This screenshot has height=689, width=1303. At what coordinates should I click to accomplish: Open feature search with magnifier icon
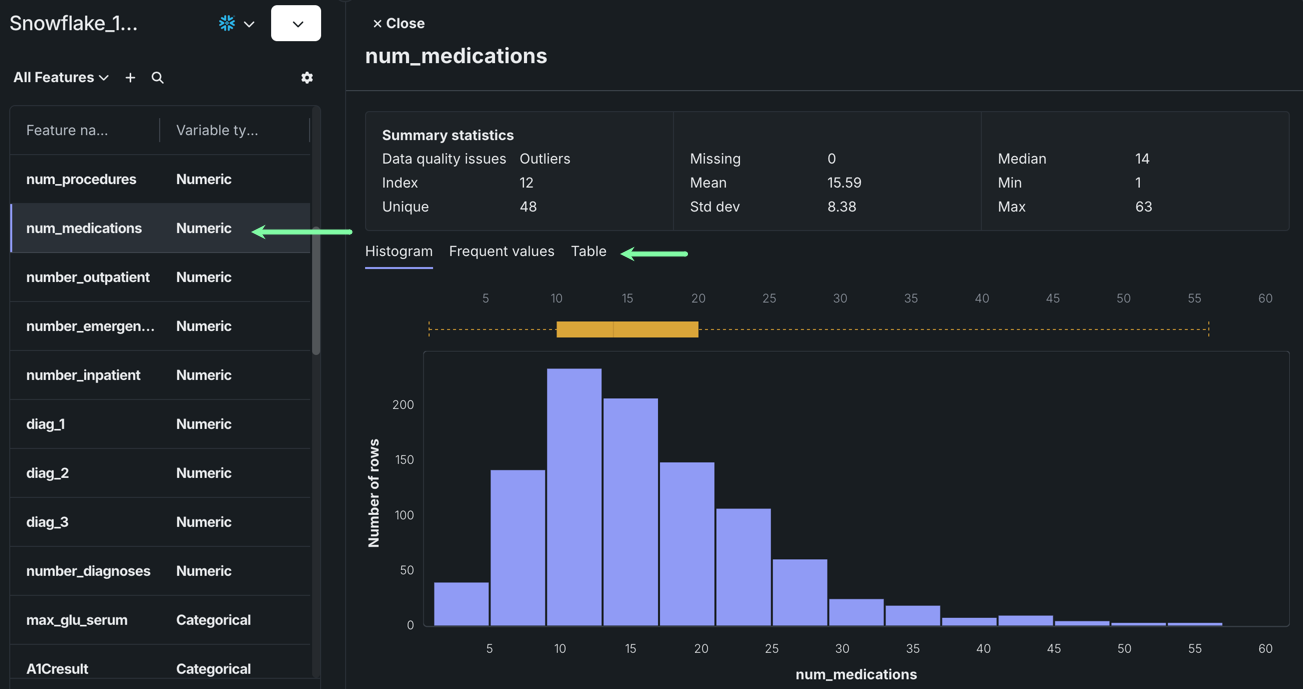point(158,78)
